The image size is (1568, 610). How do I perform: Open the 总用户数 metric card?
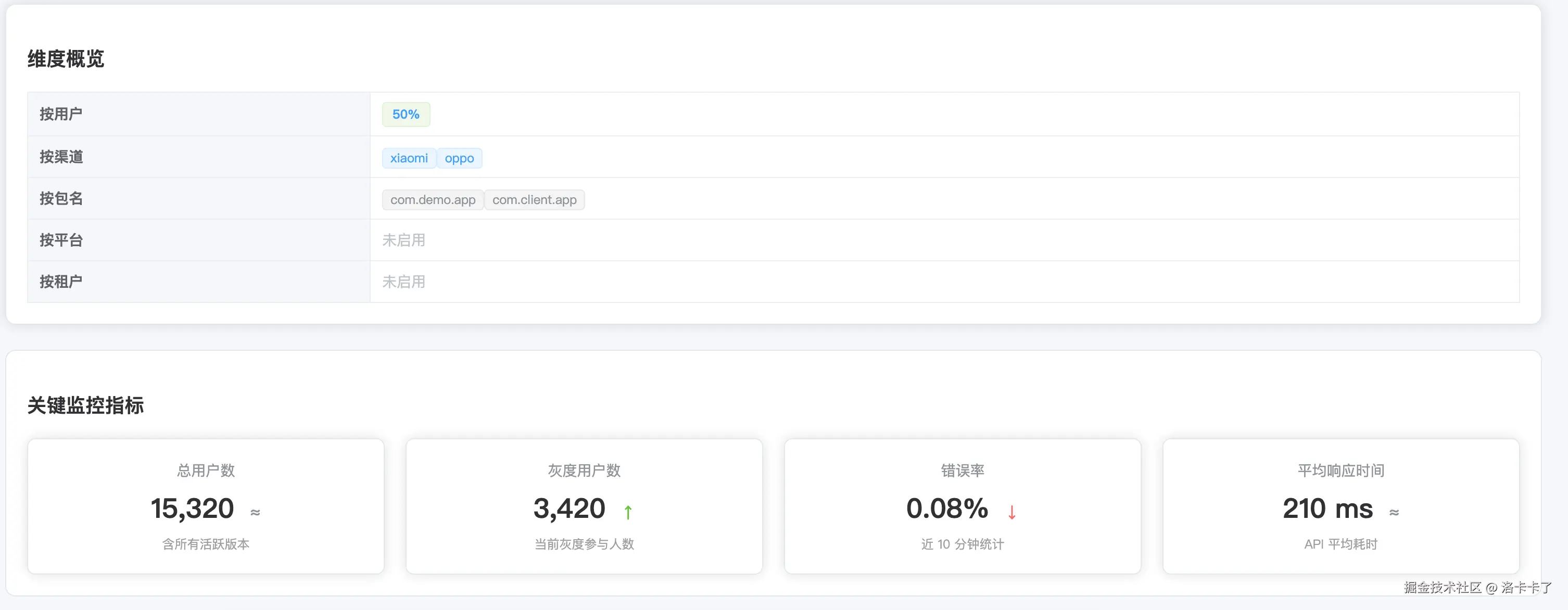click(206, 506)
